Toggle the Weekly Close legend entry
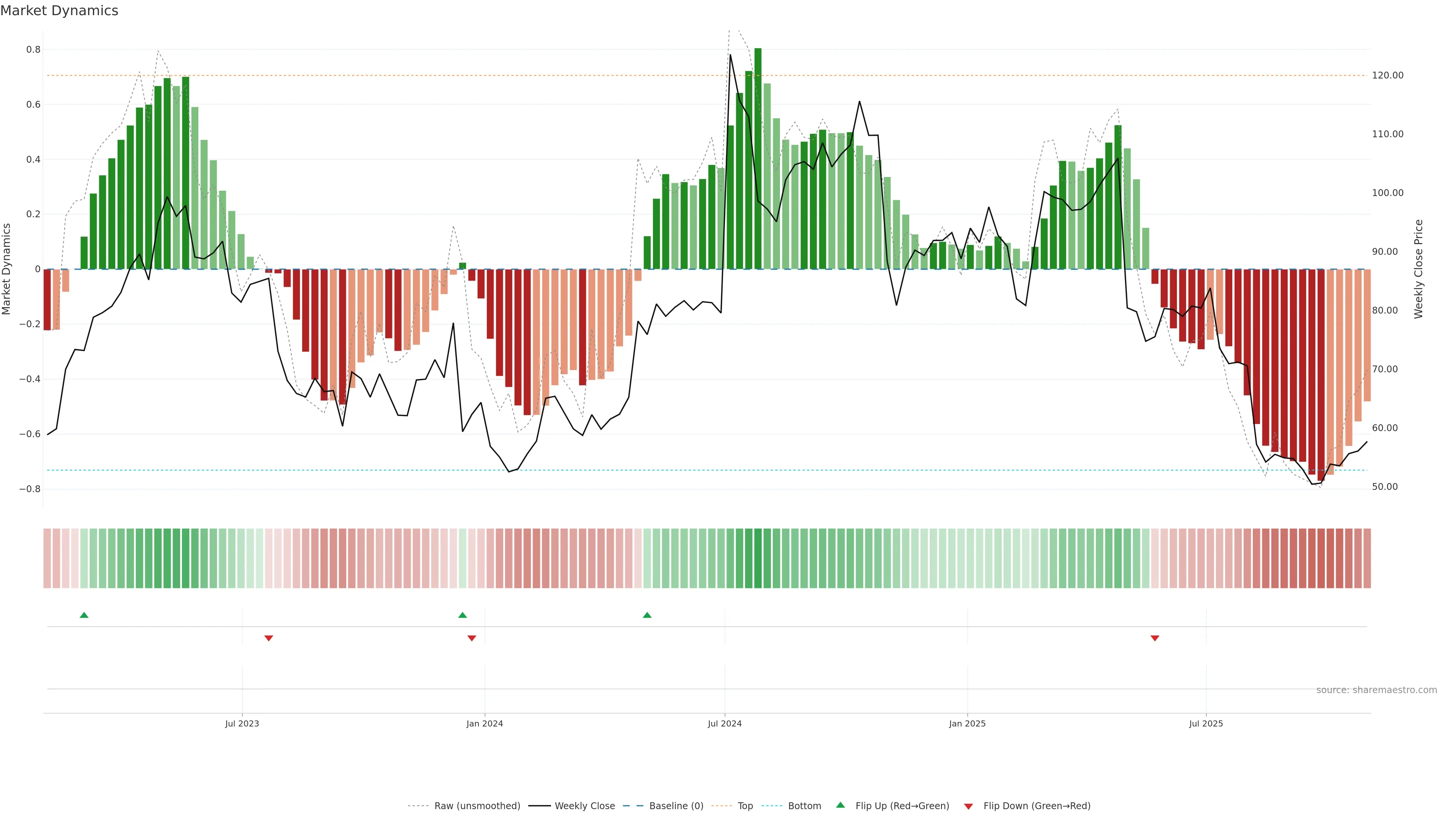This screenshot has width=1456, height=819. [584, 805]
